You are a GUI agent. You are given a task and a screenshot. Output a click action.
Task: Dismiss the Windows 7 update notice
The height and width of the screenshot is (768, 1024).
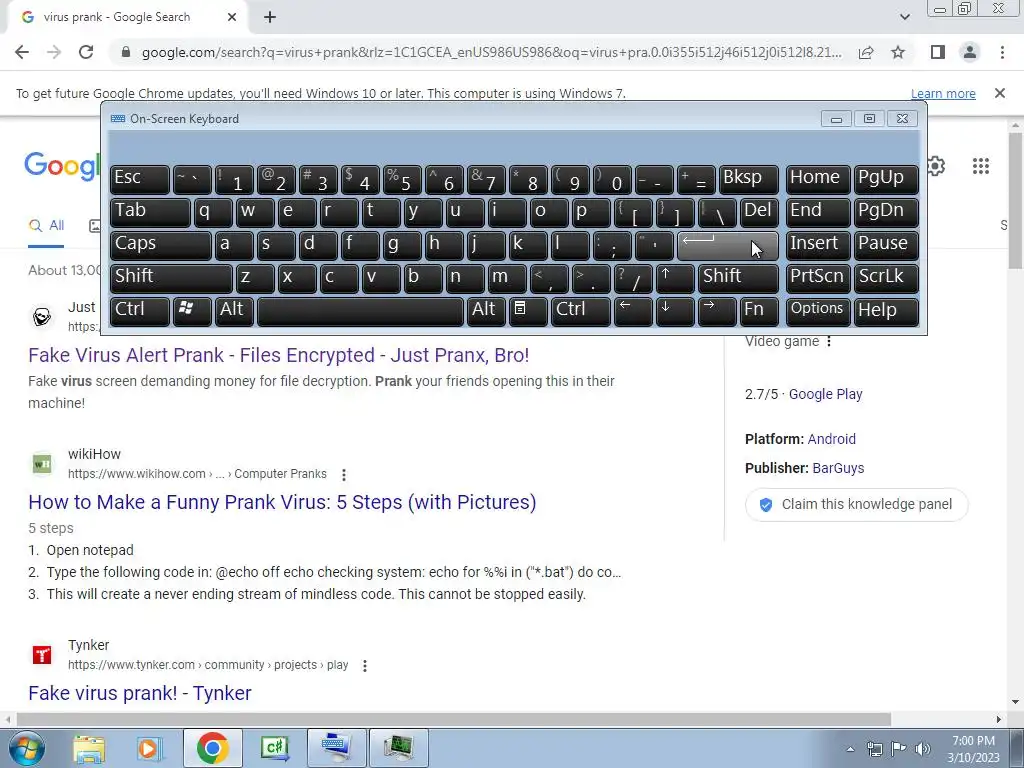click(x=1000, y=93)
